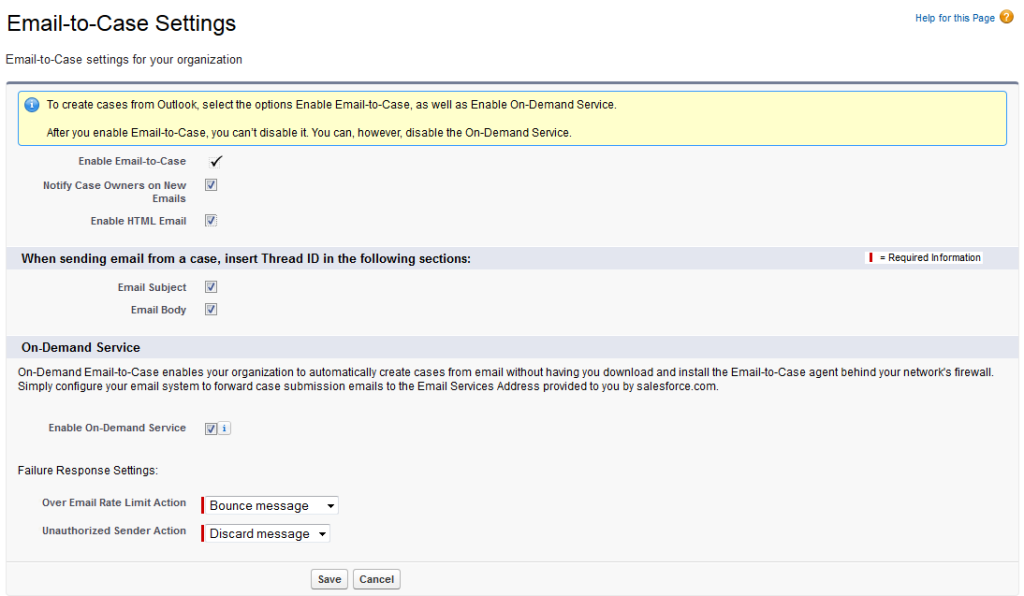Viewport: 1024px width, 596px height.
Task: Click the orange help question mark icon
Action: pyautogui.click(x=1006, y=17)
